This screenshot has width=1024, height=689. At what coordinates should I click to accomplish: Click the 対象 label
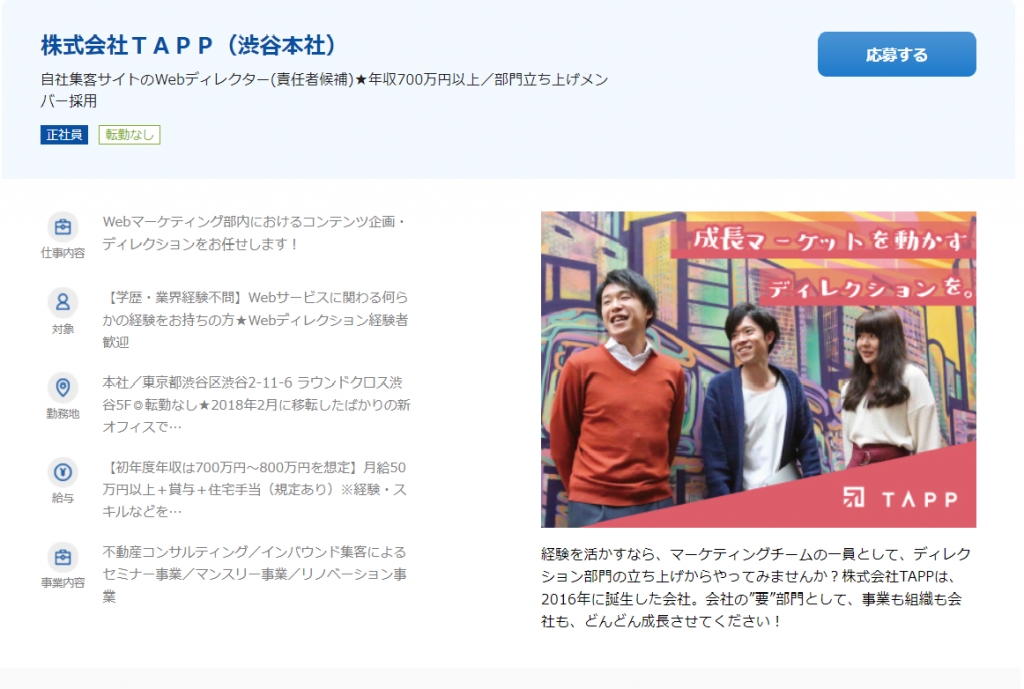click(63, 329)
